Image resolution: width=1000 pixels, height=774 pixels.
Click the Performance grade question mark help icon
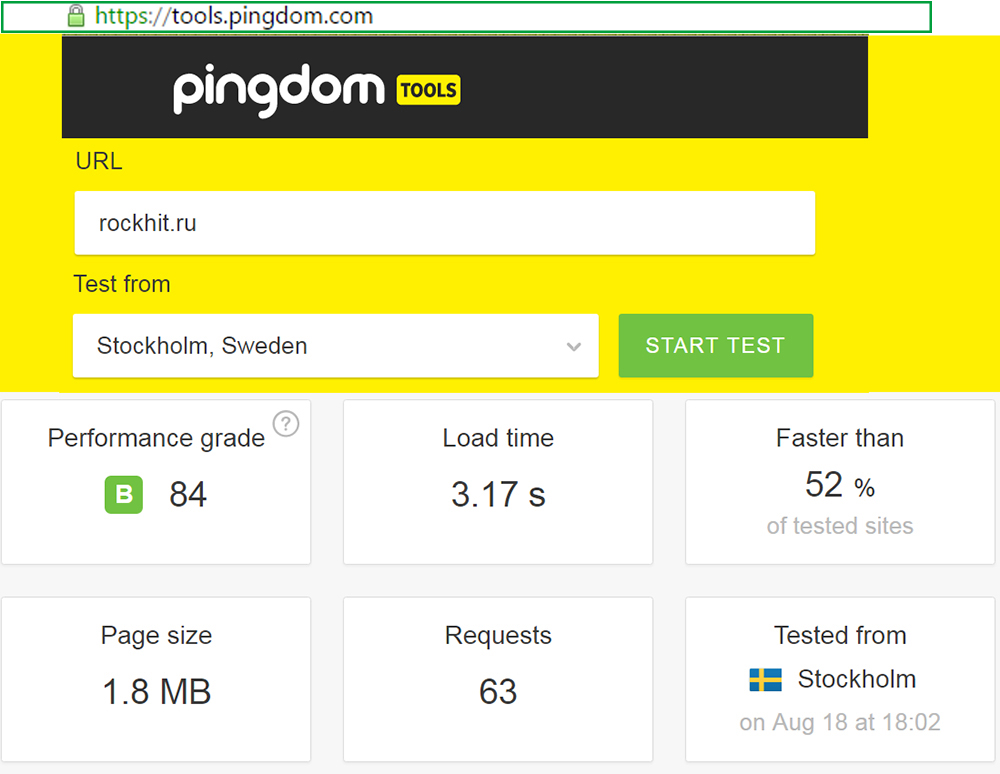(x=286, y=424)
